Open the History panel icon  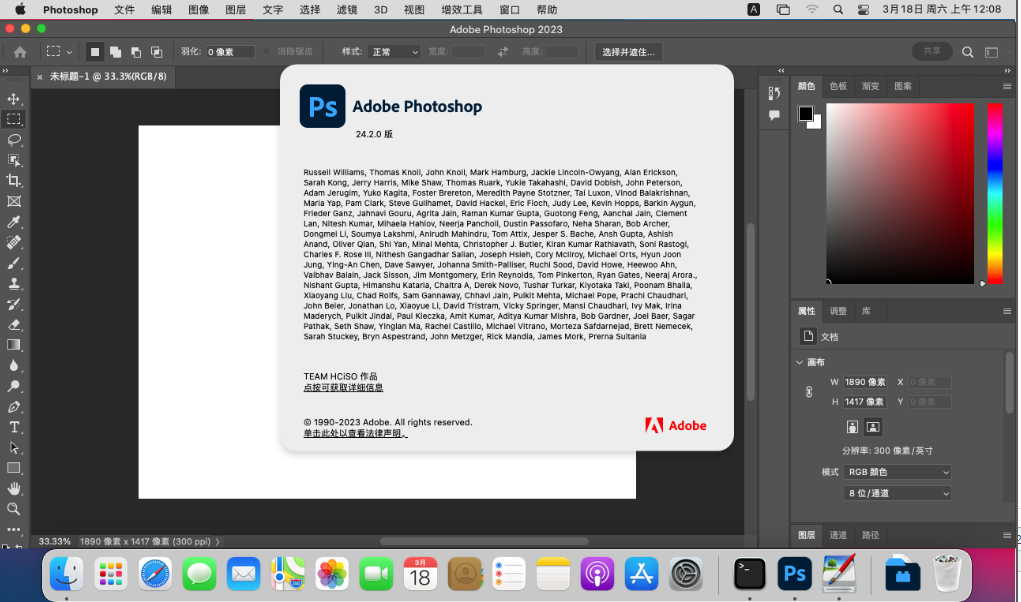[774, 93]
